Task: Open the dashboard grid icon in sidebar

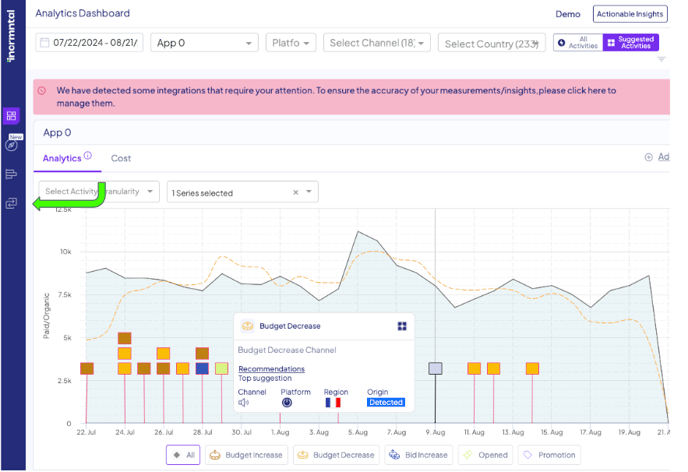Action: pyautogui.click(x=11, y=116)
